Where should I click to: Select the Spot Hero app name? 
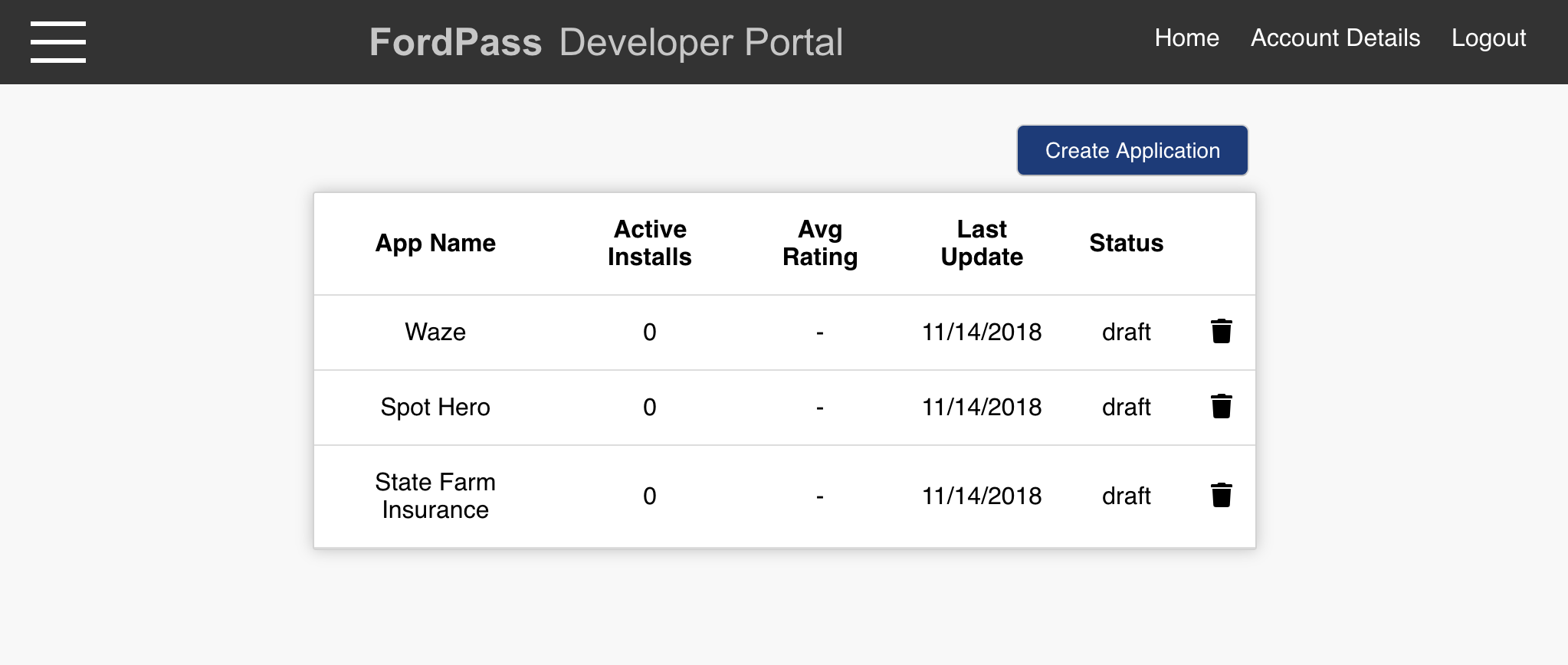click(435, 407)
